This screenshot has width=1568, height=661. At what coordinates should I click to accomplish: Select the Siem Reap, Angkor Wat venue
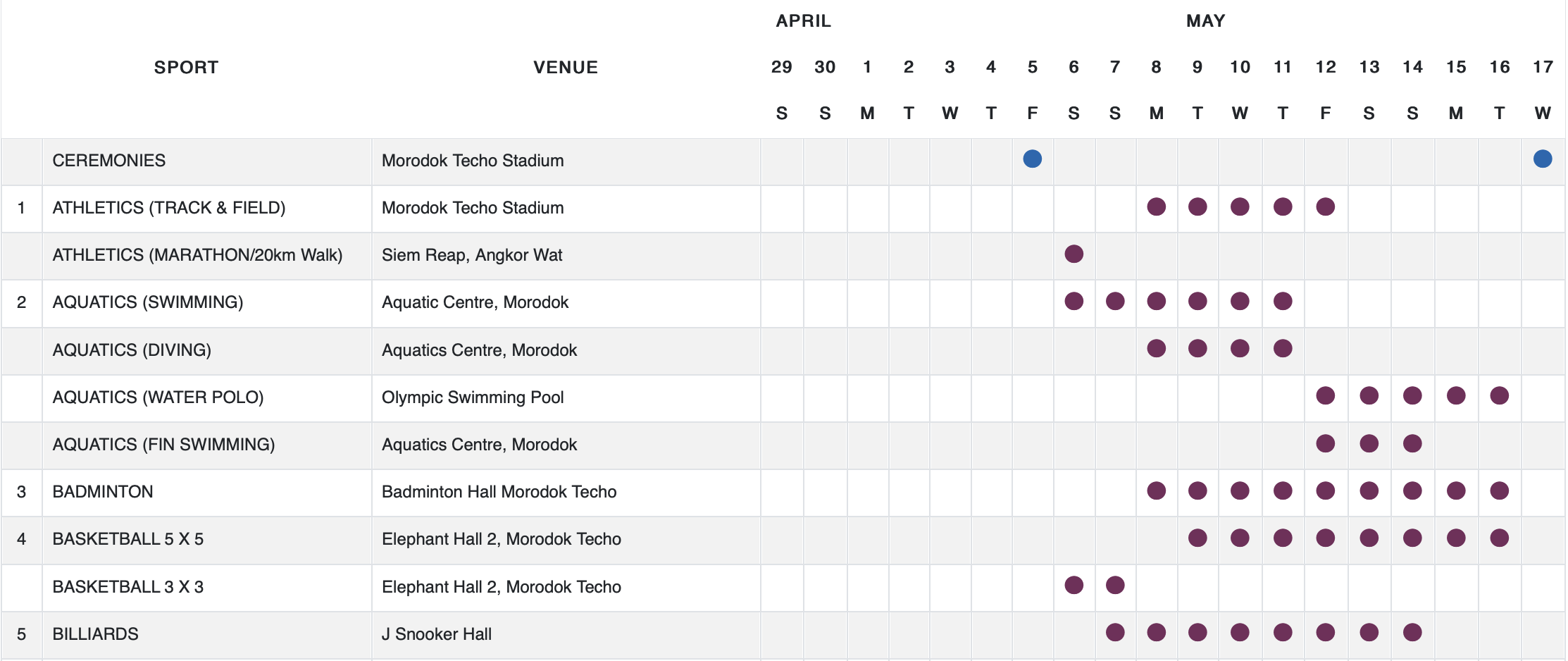tap(472, 255)
